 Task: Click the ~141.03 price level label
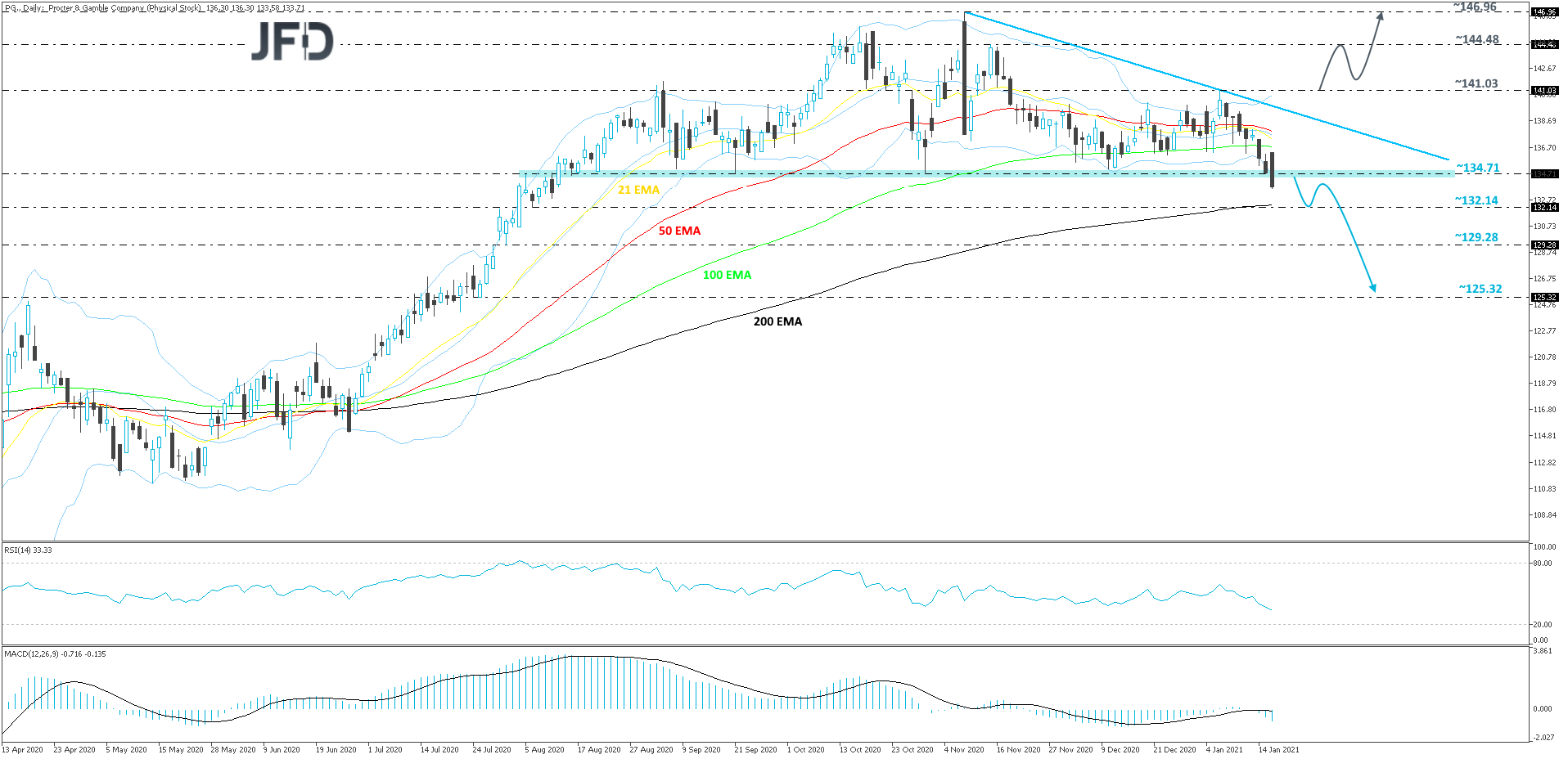[1476, 83]
